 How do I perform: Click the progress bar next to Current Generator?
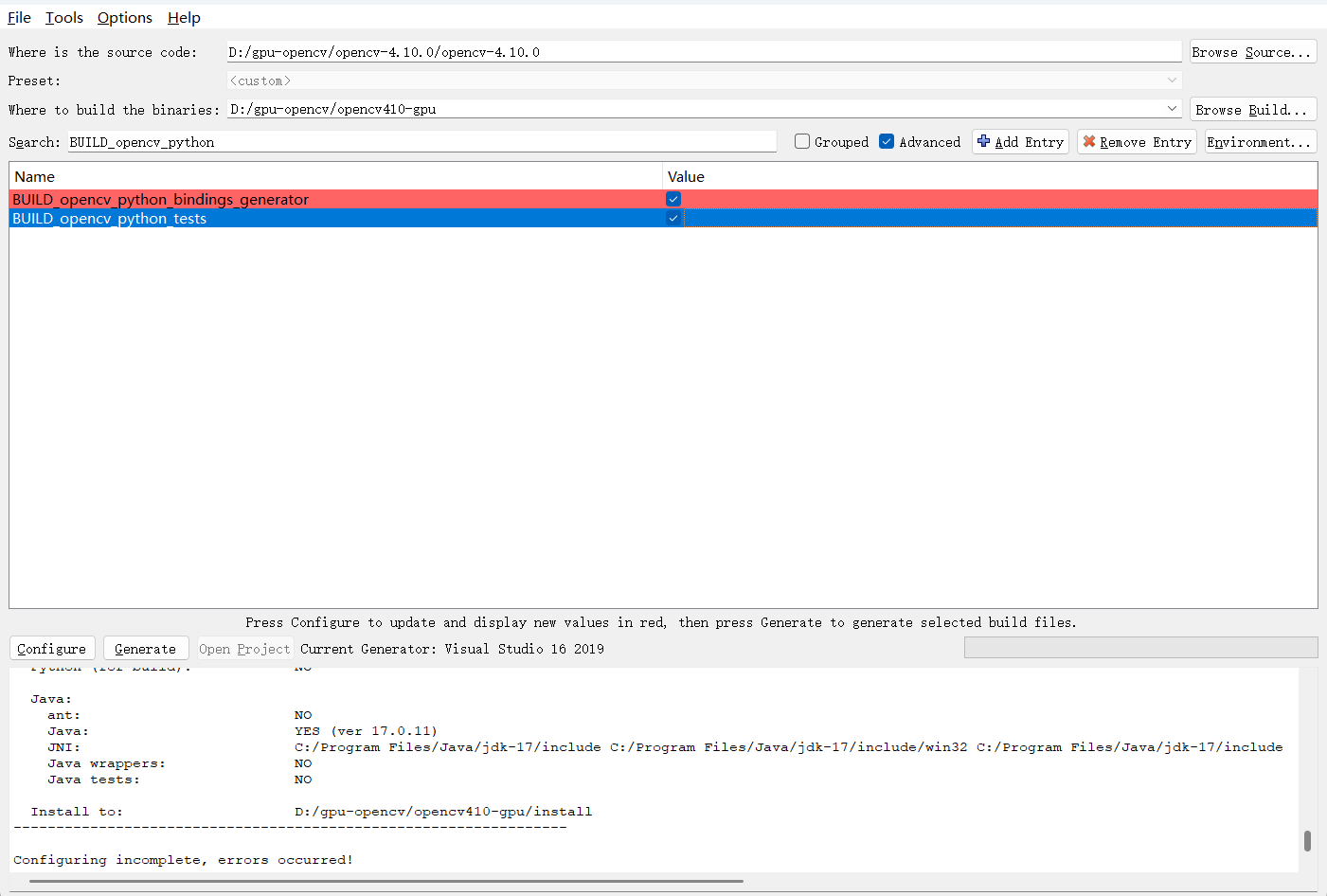[x=1139, y=647]
